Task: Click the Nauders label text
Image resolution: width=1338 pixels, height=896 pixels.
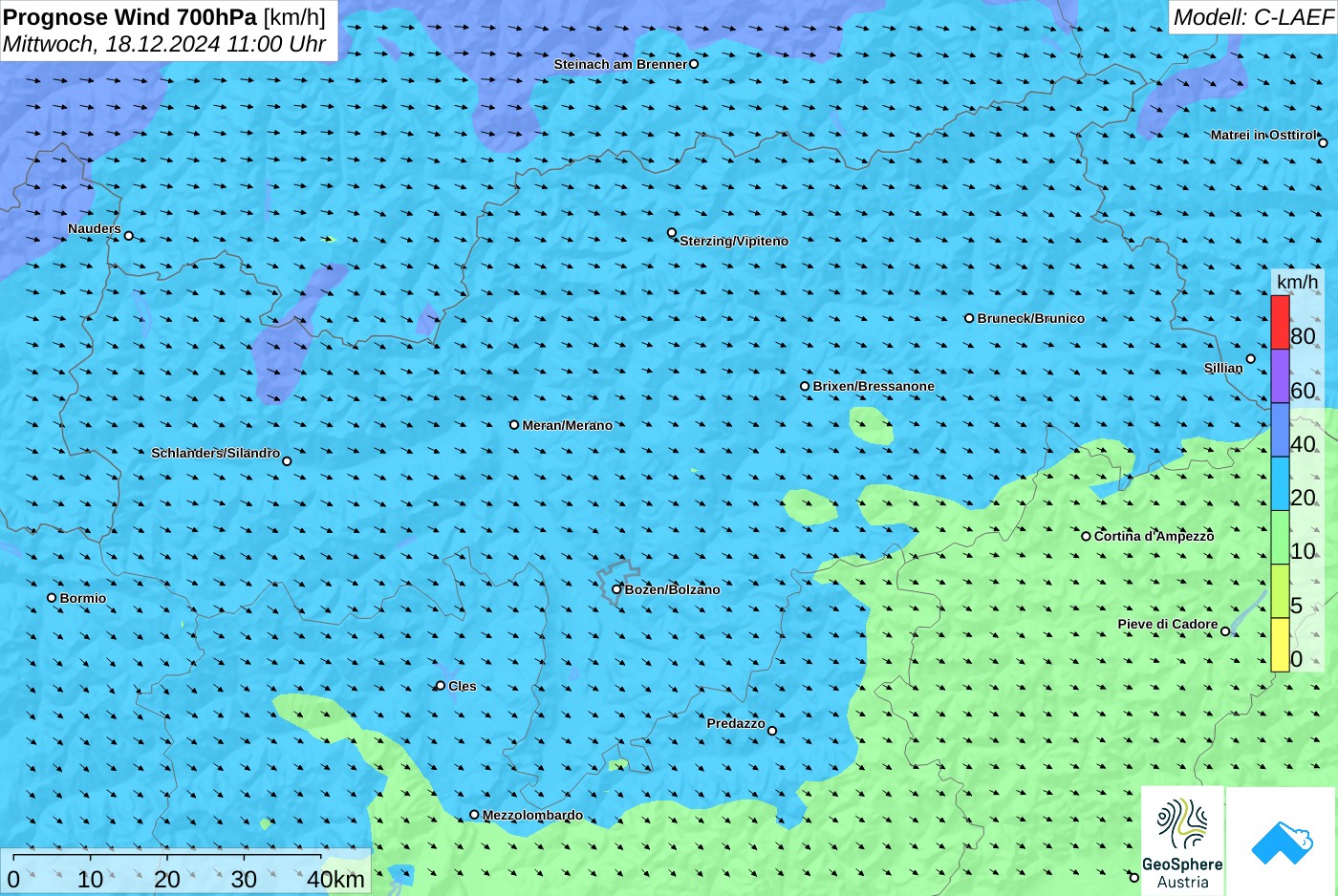Action: coord(95,228)
